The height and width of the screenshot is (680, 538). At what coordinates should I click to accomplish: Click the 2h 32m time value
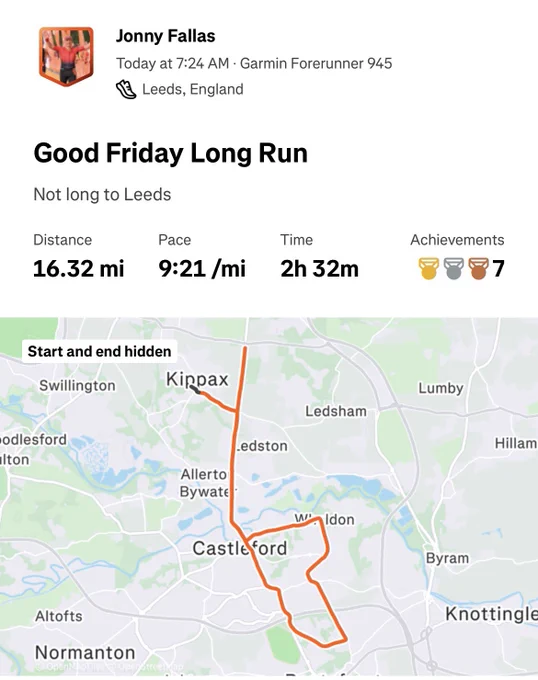click(320, 268)
